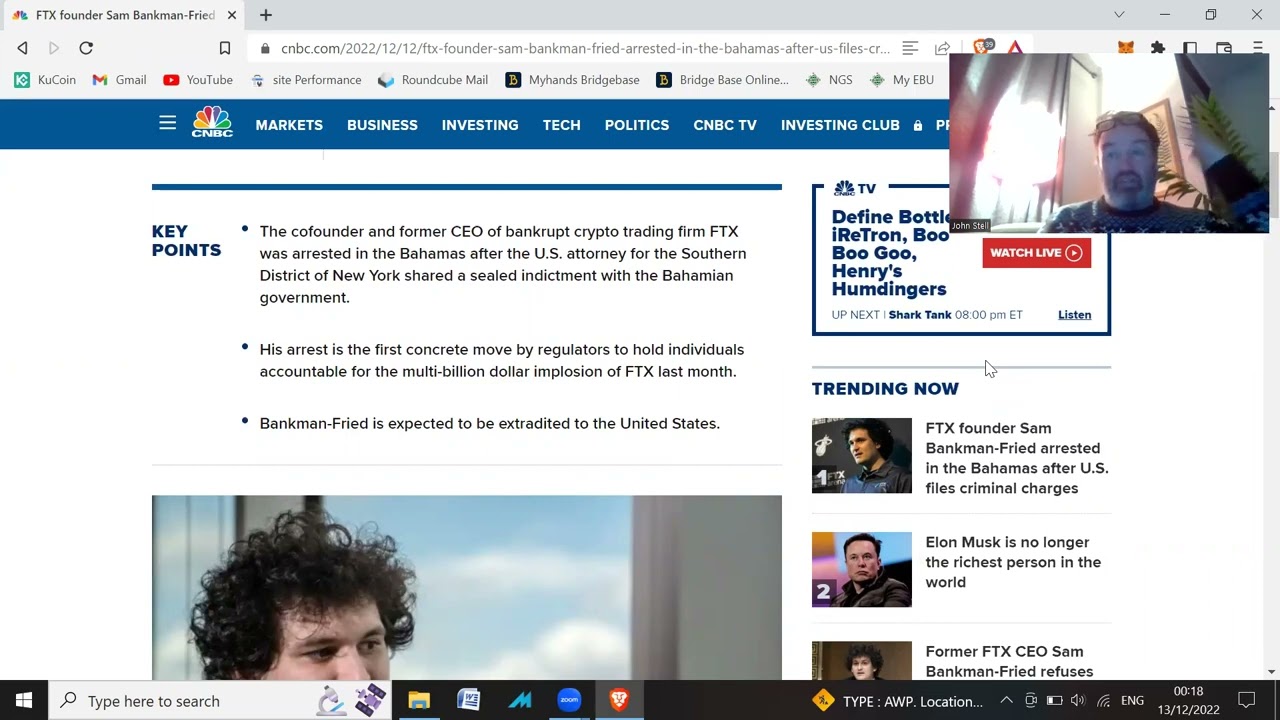
Task: Open the Business section
Action: click(x=382, y=125)
